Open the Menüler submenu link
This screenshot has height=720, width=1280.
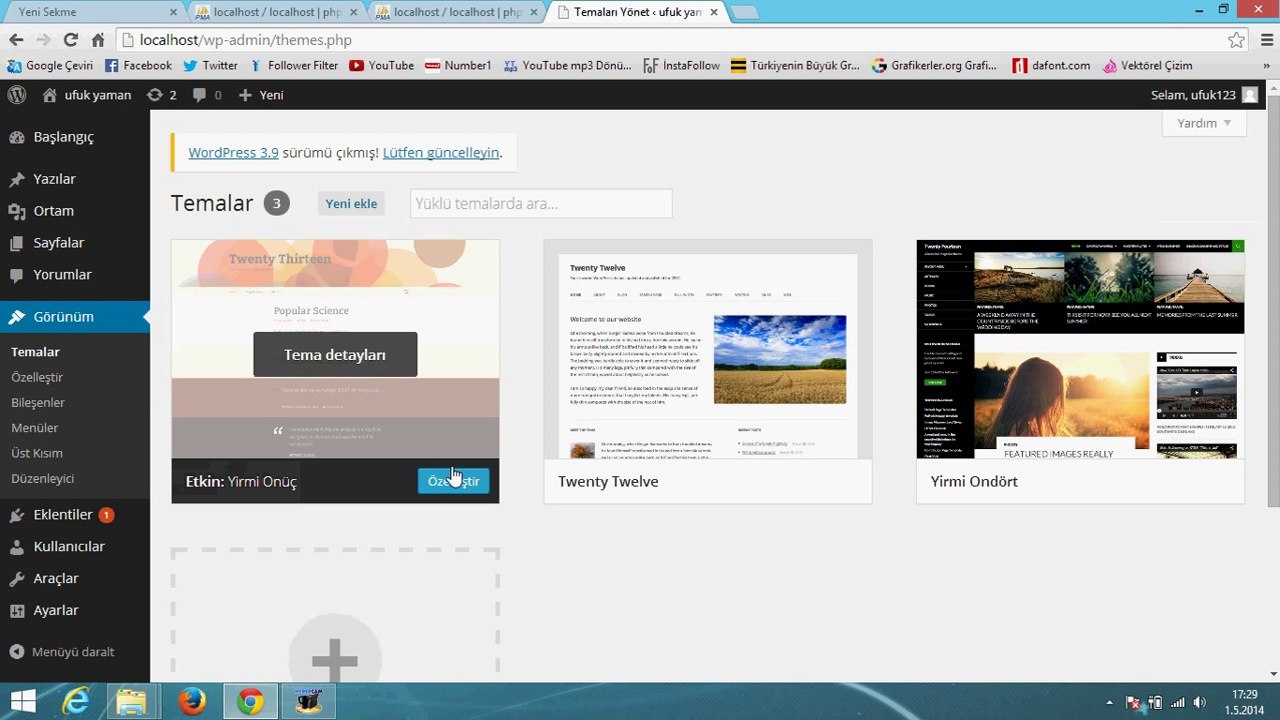pos(35,427)
